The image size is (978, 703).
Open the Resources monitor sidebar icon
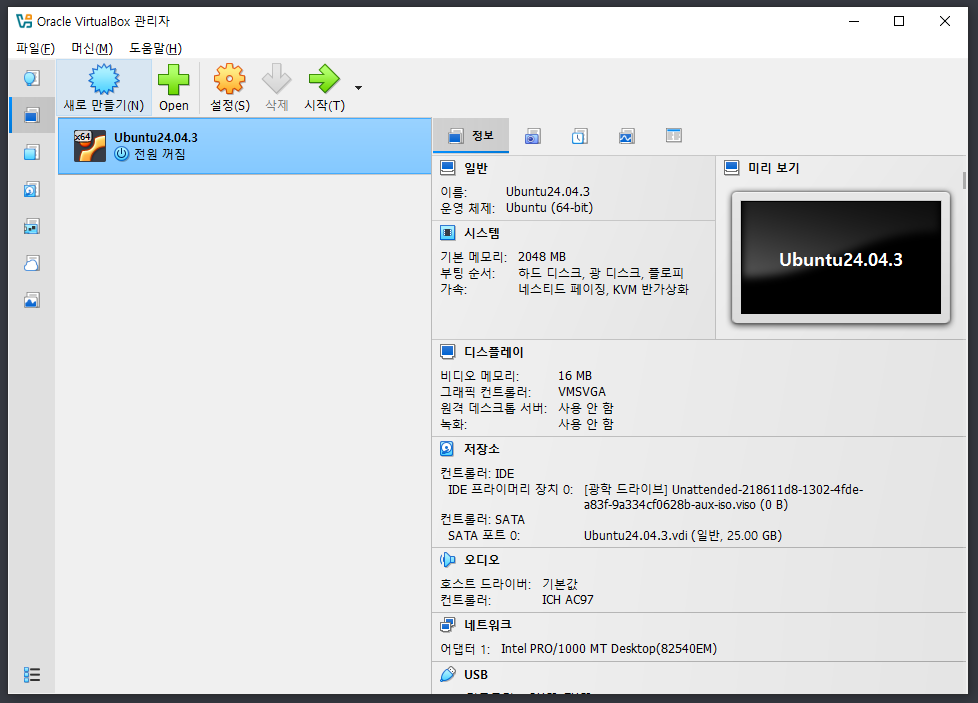coord(32,301)
